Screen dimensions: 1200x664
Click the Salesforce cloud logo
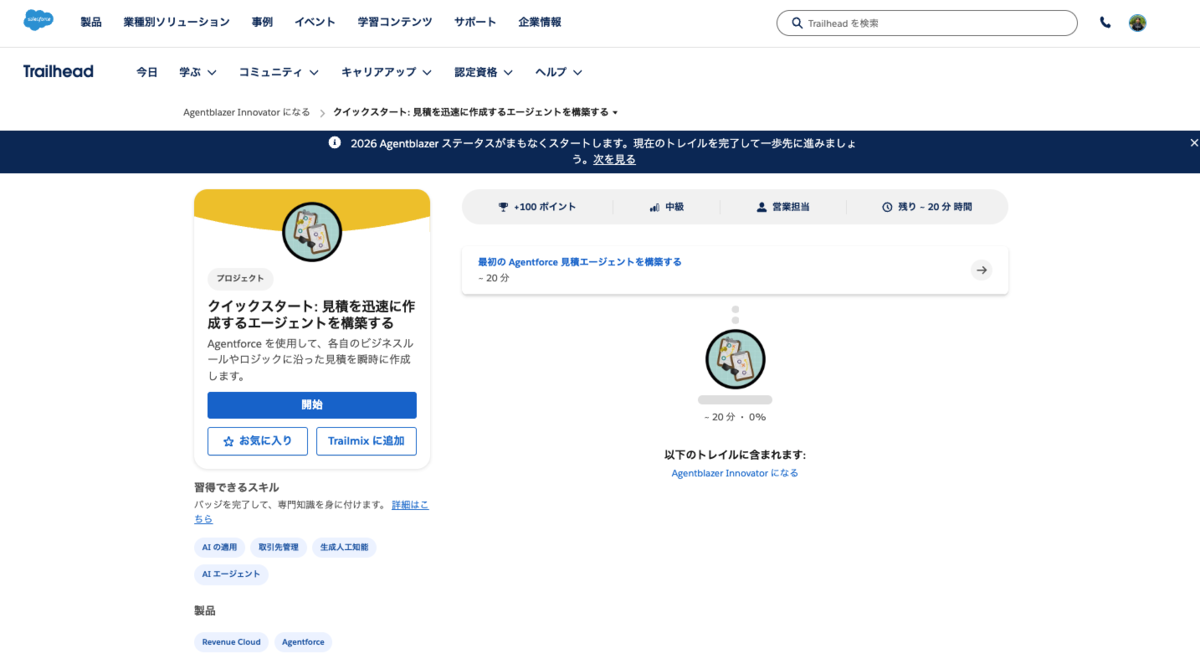pyautogui.click(x=39, y=20)
